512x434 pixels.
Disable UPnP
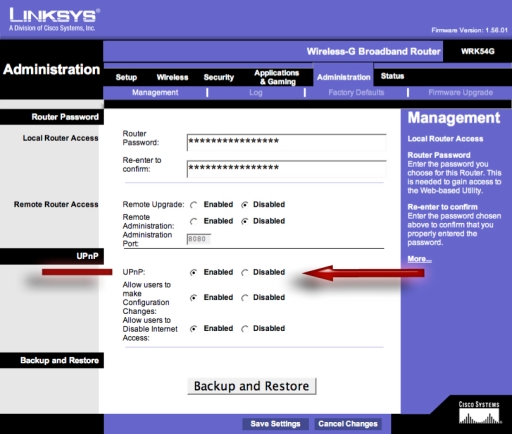pos(245,273)
